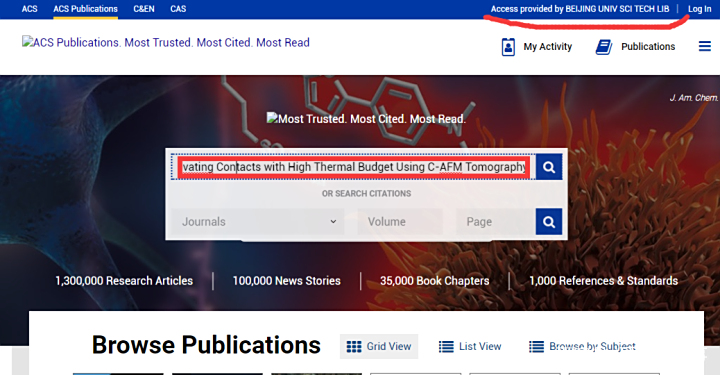Click the My Activity badge icon

pyautogui.click(x=508, y=47)
